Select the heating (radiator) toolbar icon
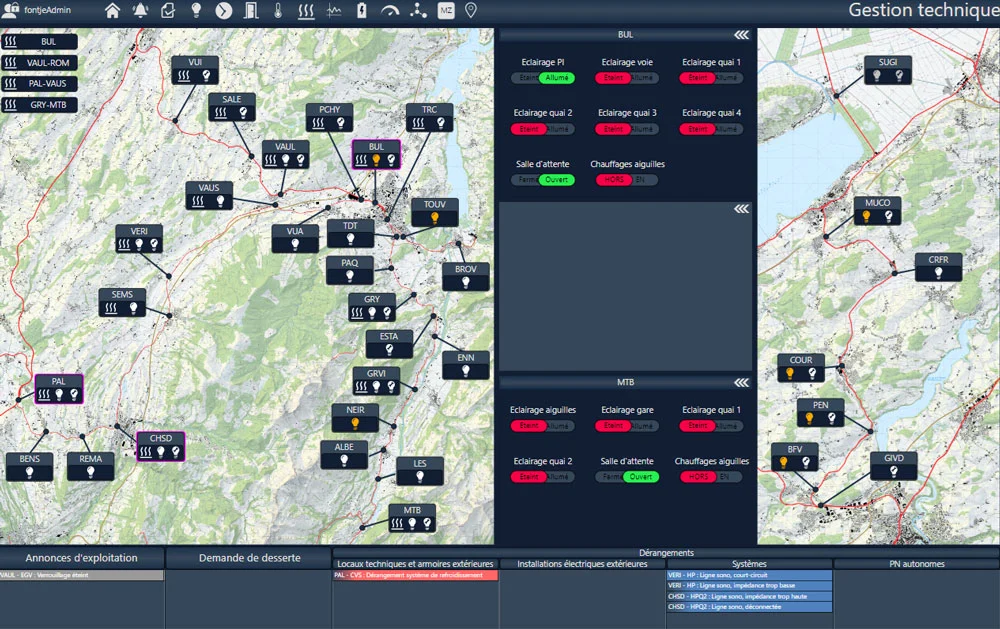Screen dimensions: 1000x629 [x=304, y=11]
